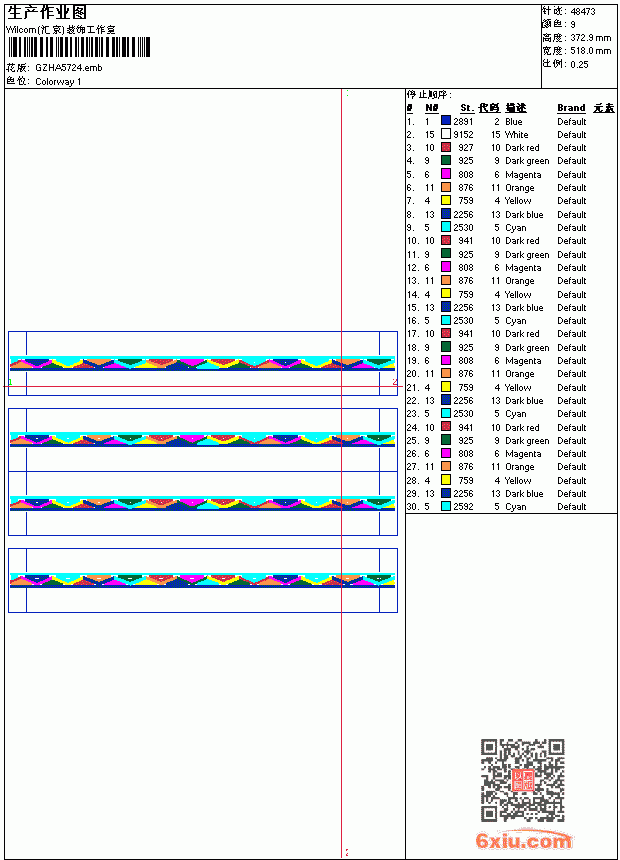Click the QR code image
This screenshot has width=620, height=860.
522,780
